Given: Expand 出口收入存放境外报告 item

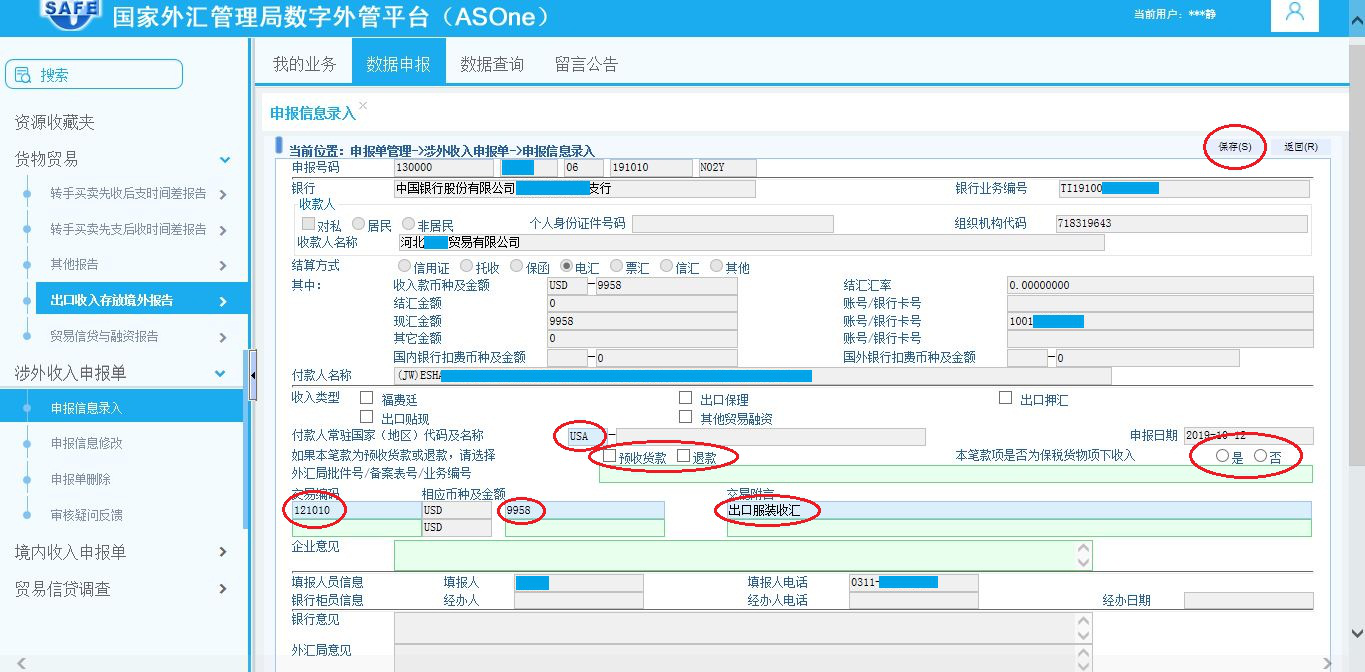Looking at the screenshot, I should (222, 301).
